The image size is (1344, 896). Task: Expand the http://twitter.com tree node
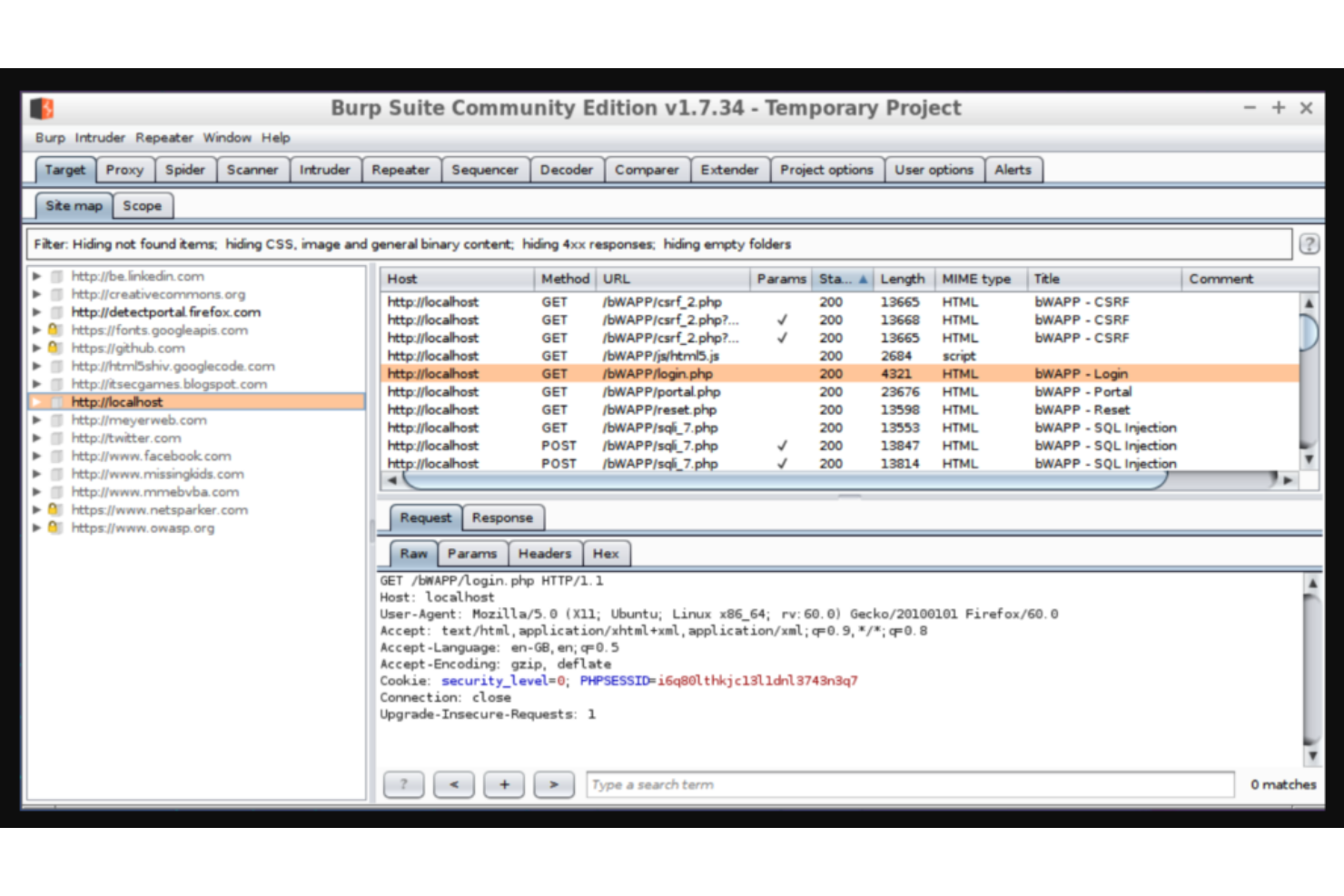pyautogui.click(x=36, y=438)
